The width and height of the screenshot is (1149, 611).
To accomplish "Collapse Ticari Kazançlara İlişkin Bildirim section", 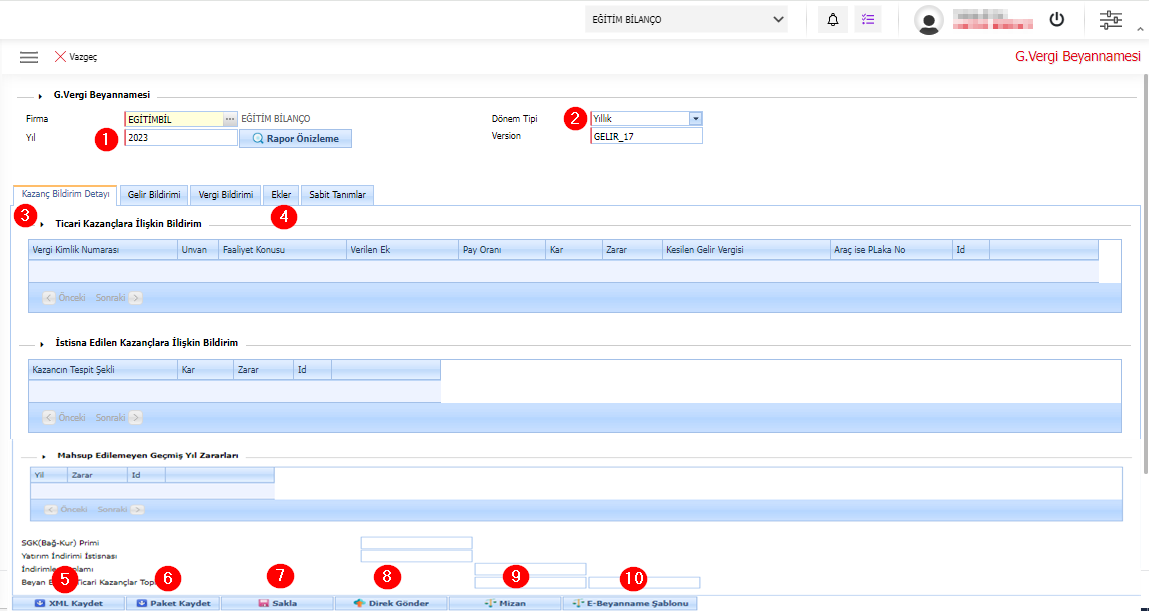I will click(42, 224).
